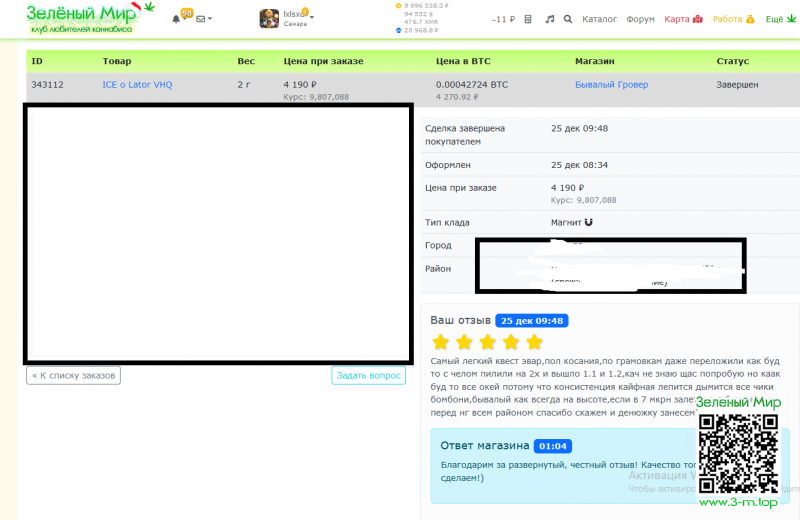Viewport: 800px width, 520px height.
Task: Click the first review star
Action: 440,342
